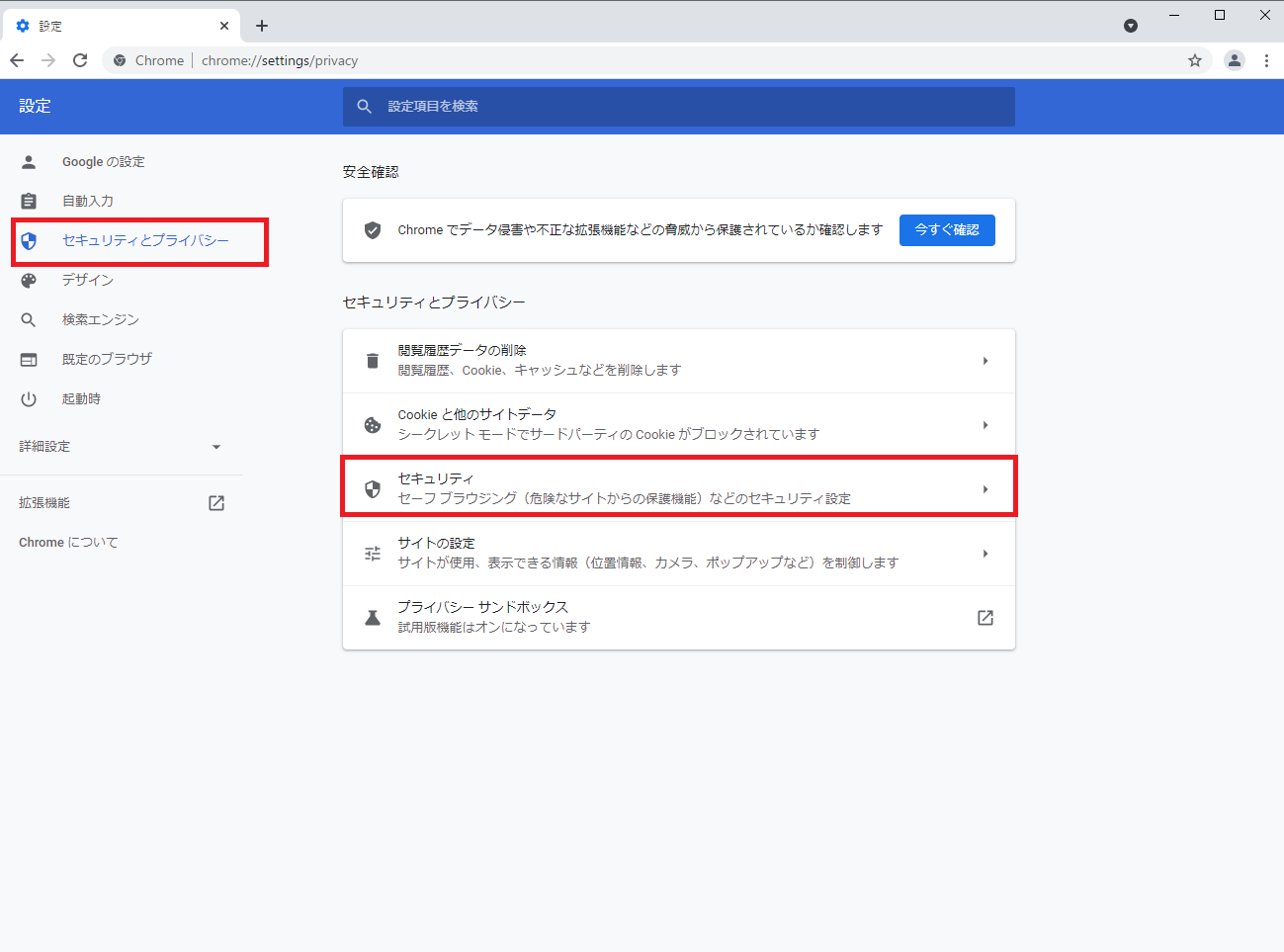Click the Privacy Sandbox external link icon
The width and height of the screenshot is (1284, 952).
click(x=984, y=618)
